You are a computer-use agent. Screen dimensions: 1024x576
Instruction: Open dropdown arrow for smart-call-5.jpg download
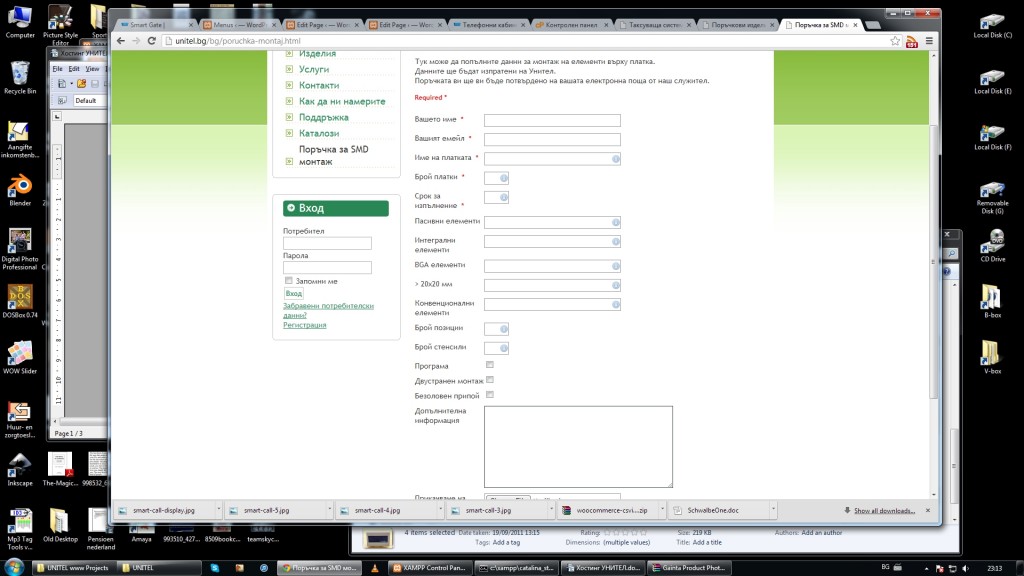329,510
